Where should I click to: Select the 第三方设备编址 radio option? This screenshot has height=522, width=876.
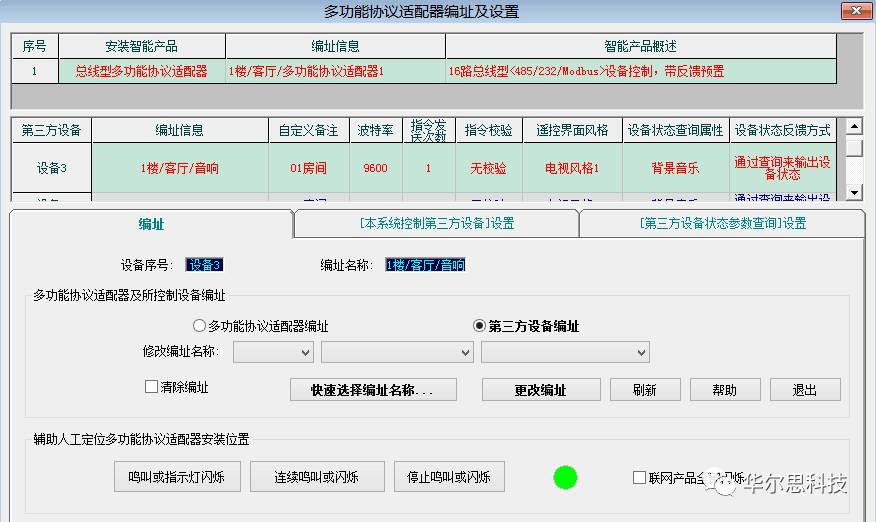[479, 326]
